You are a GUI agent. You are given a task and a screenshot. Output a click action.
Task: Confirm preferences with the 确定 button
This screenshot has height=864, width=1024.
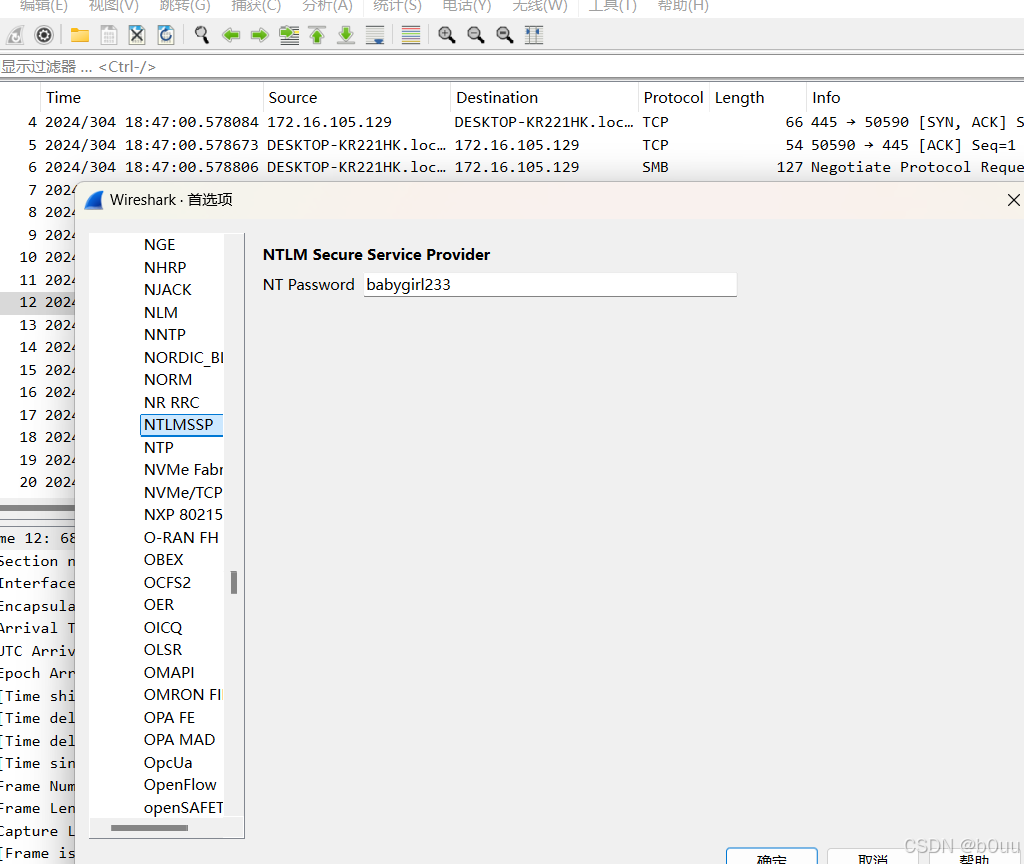[x=771, y=857]
